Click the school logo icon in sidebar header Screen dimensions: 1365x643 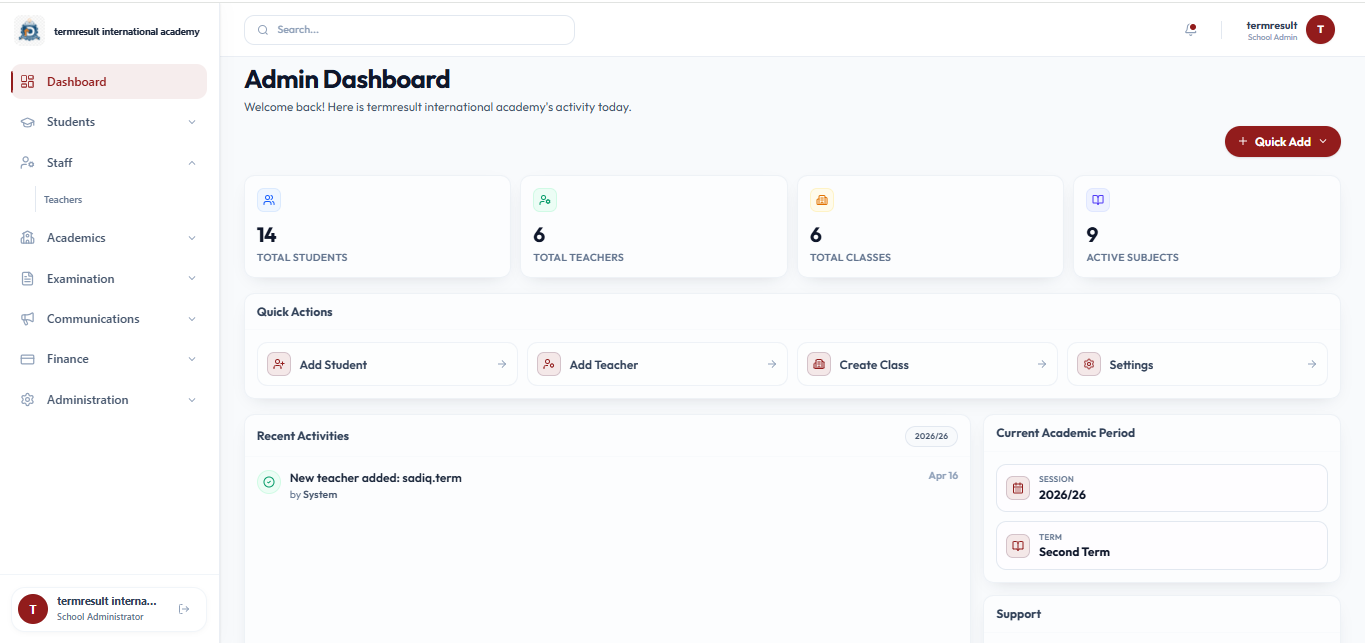point(30,31)
